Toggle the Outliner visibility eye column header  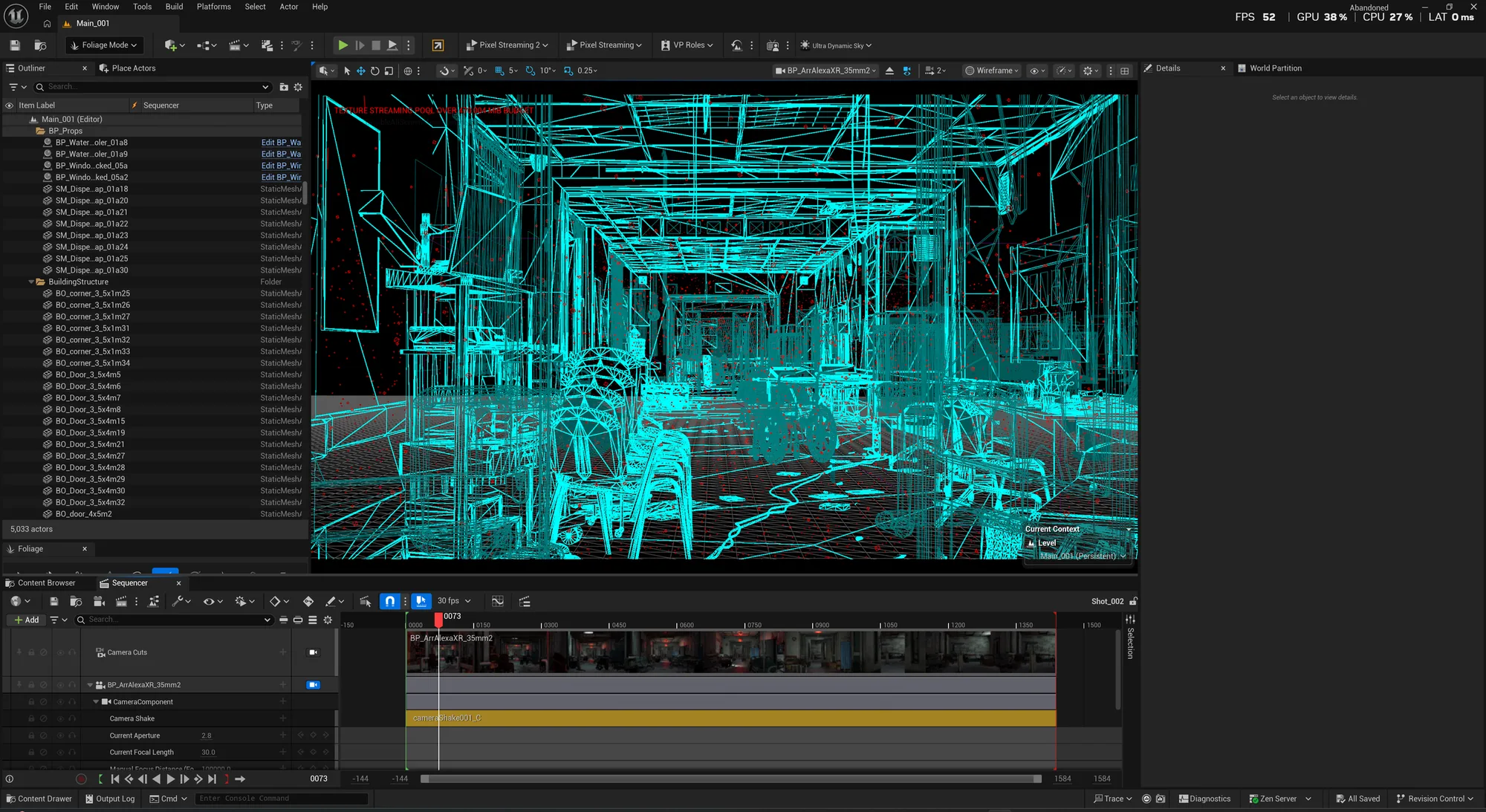[x=10, y=105]
